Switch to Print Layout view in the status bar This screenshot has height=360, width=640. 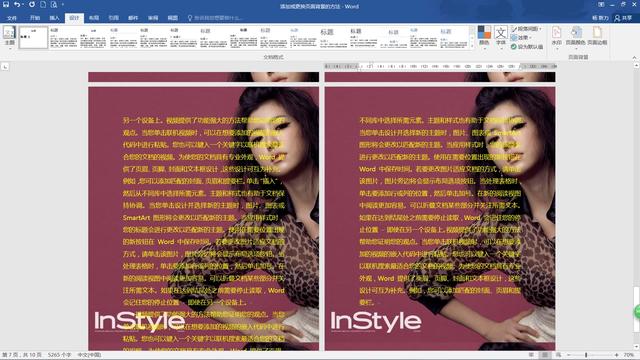(544, 355)
